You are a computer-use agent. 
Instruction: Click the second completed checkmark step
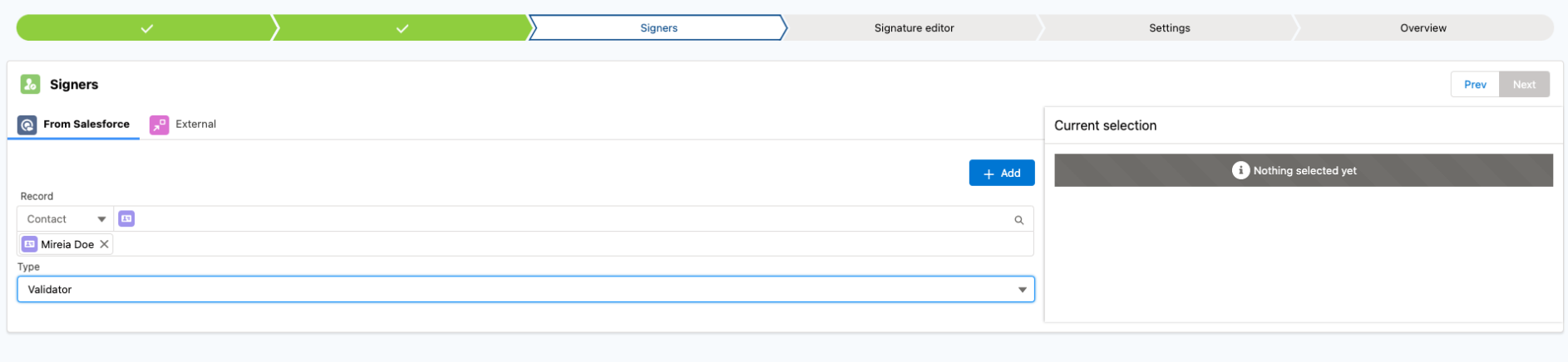(x=402, y=27)
